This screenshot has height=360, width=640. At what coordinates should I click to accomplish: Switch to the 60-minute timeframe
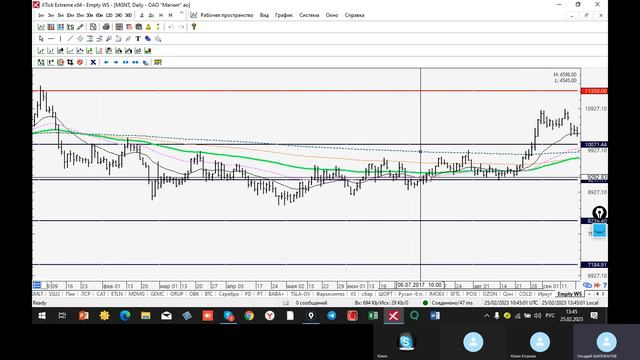click(99, 15)
